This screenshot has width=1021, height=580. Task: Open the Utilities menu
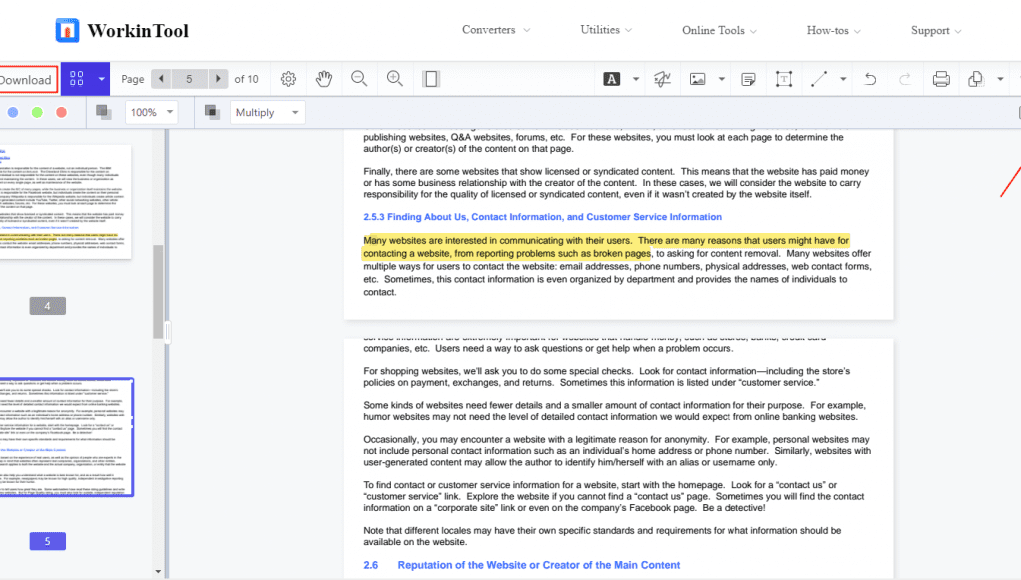tap(606, 30)
